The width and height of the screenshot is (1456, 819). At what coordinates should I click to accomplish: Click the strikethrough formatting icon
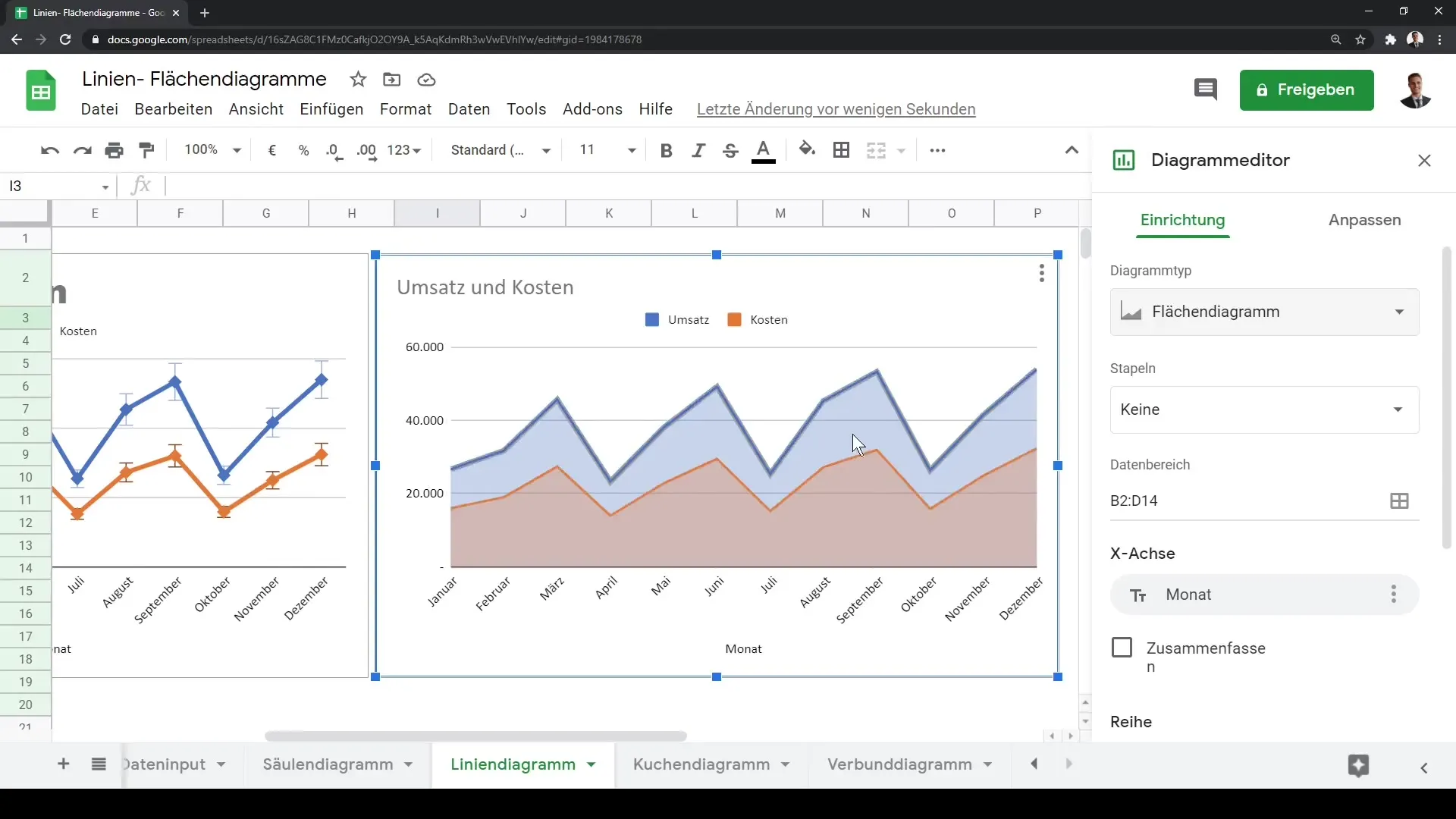[731, 150]
